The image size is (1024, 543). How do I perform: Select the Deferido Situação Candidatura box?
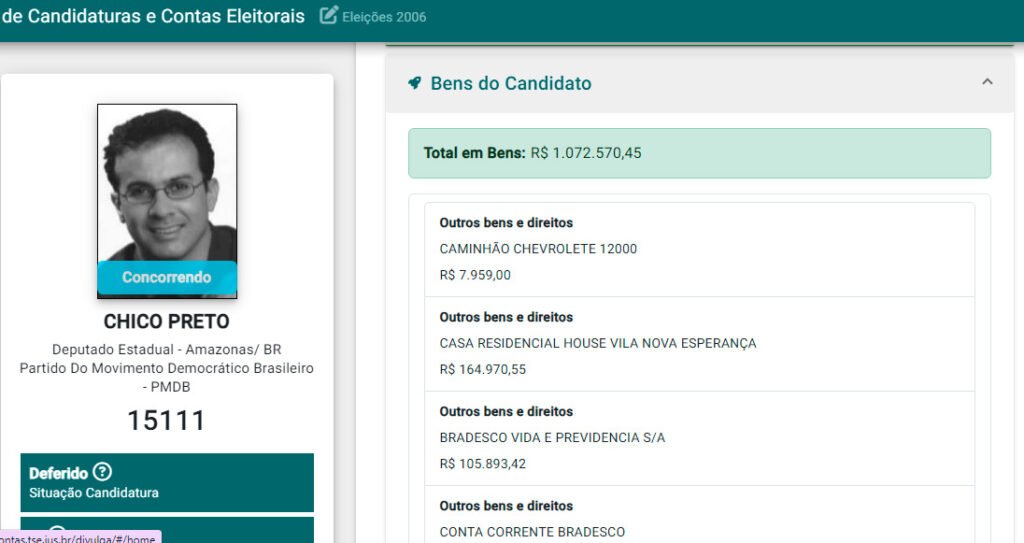pyautogui.click(x=167, y=482)
